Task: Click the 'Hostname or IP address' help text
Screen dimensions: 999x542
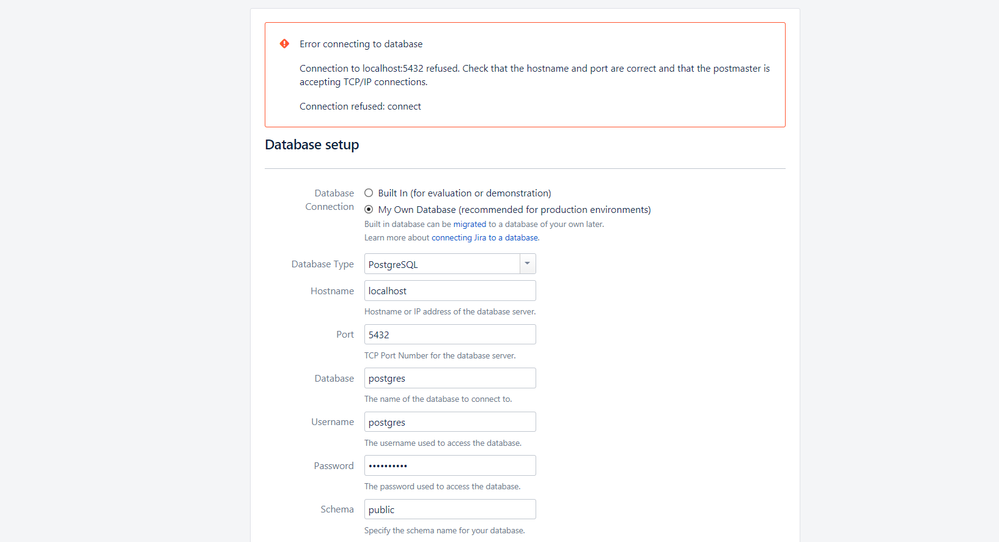Action: [450, 312]
